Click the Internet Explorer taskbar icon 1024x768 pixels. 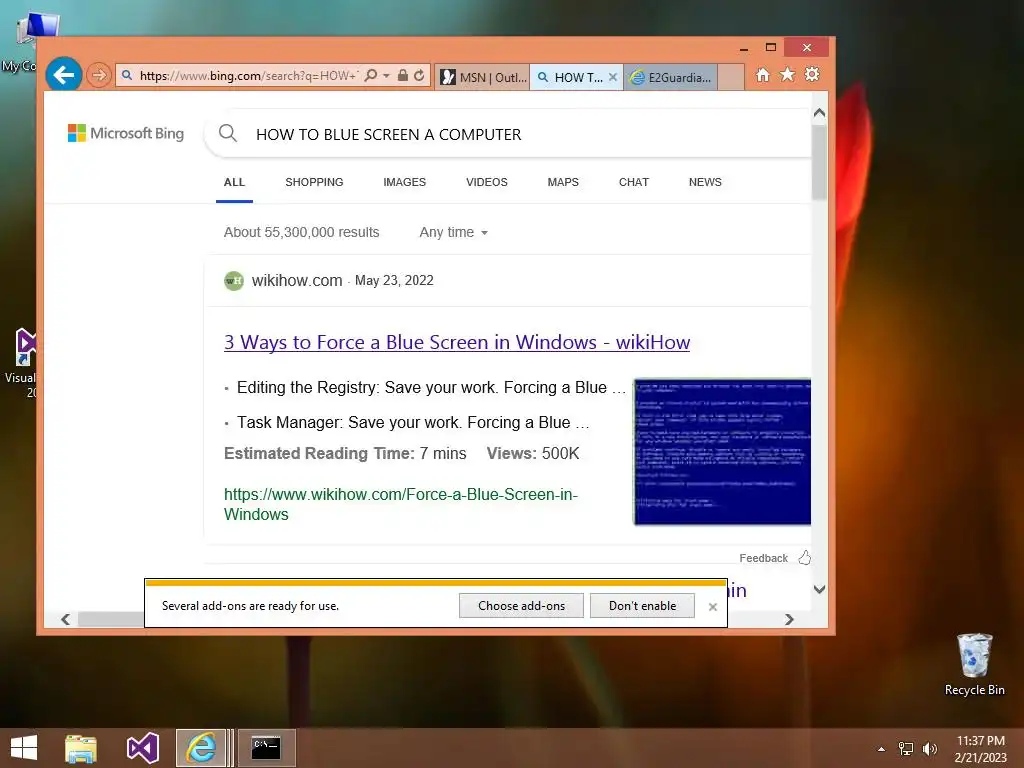[202, 748]
